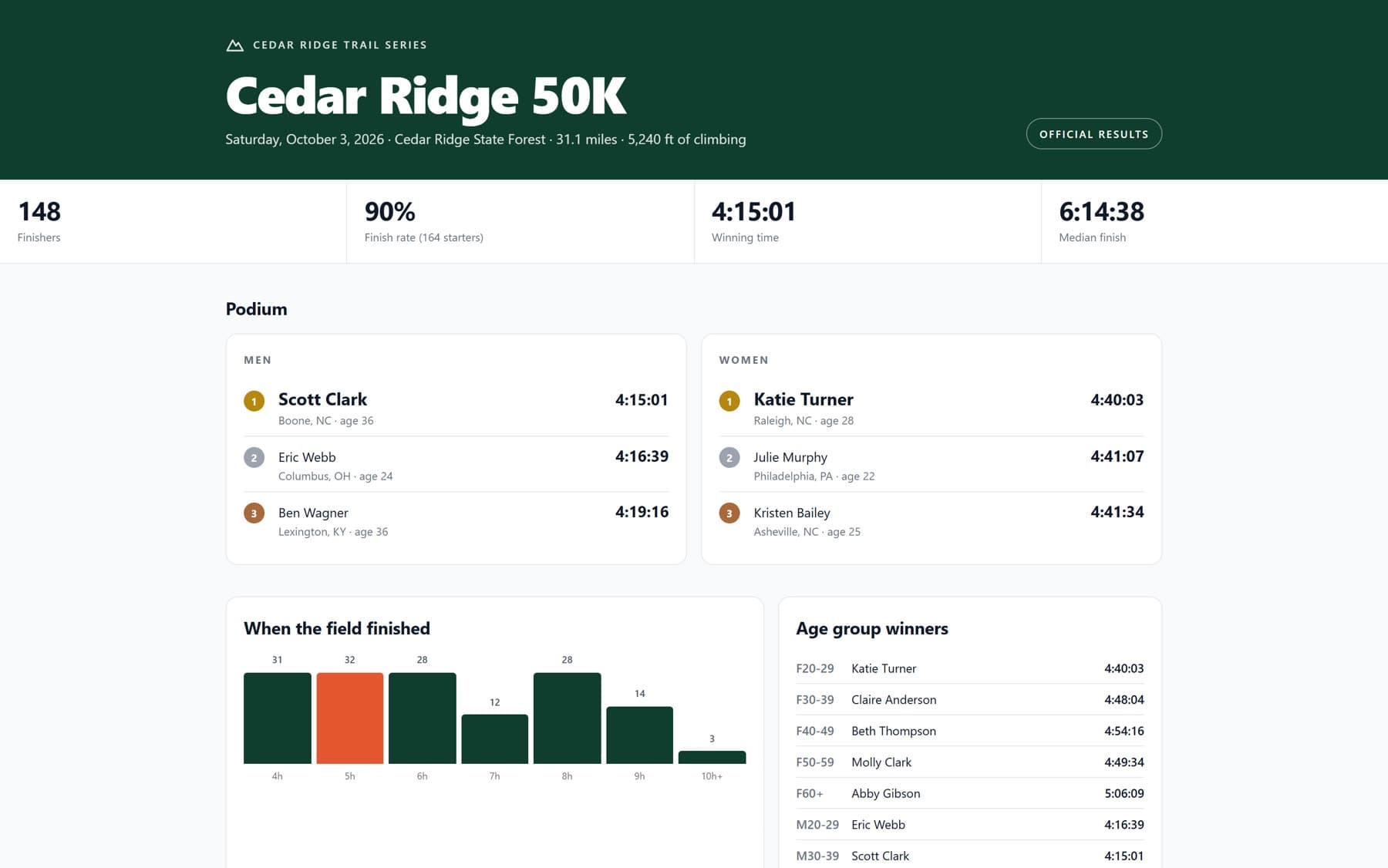Viewport: 1388px width, 868px height.
Task: Click the M20-29 age group label
Action: (817, 825)
